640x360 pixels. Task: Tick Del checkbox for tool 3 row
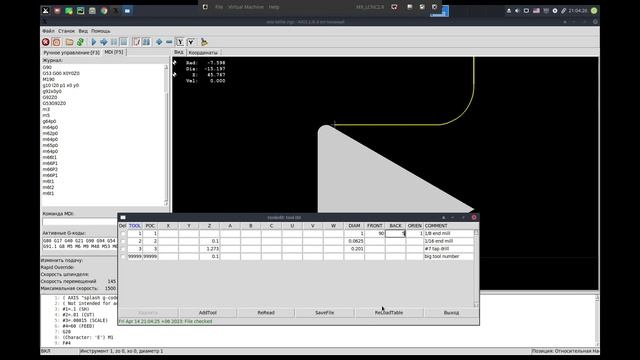[x=123, y=249]
